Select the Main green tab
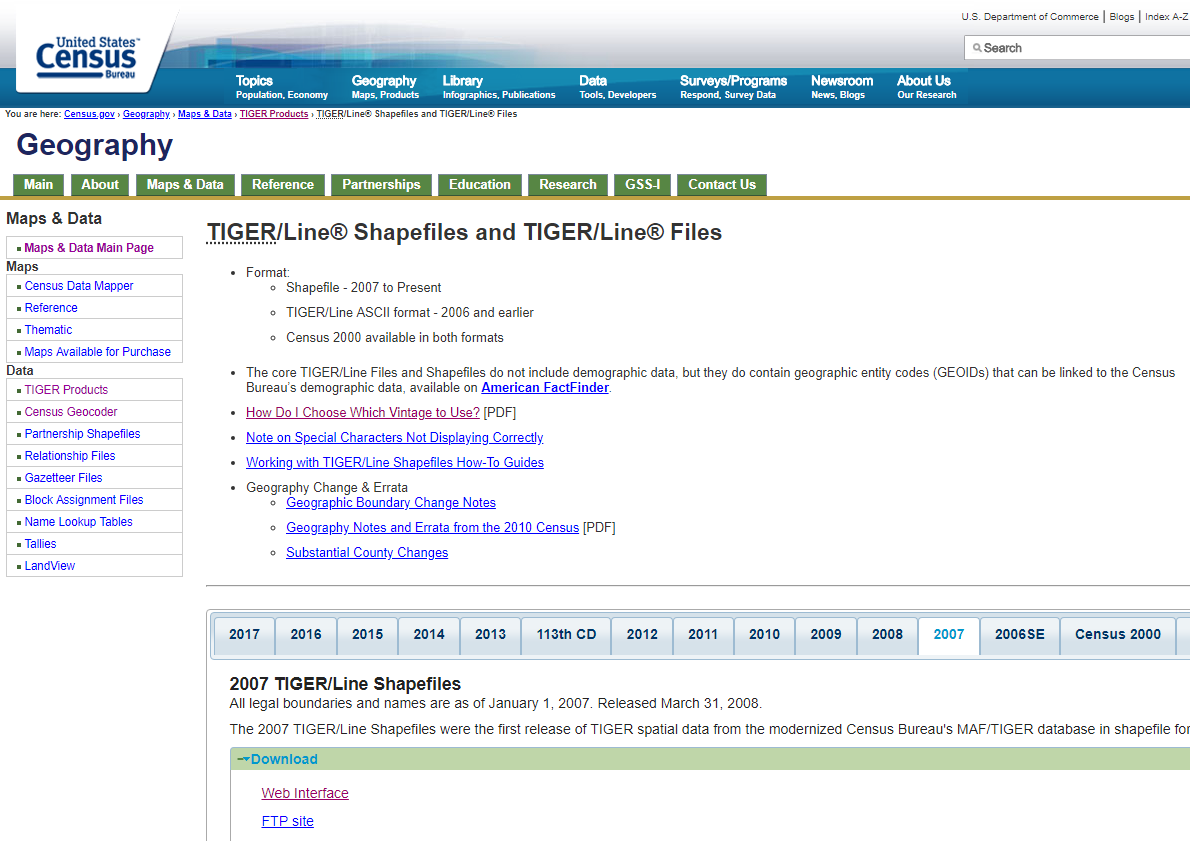The height and width of the screenshot is (841, 1190). (39, 184)
